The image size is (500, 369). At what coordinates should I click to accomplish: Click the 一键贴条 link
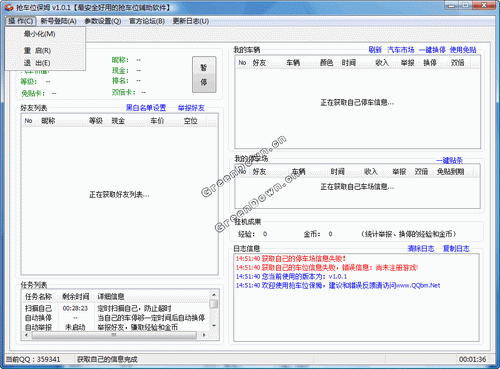point(450,160)
